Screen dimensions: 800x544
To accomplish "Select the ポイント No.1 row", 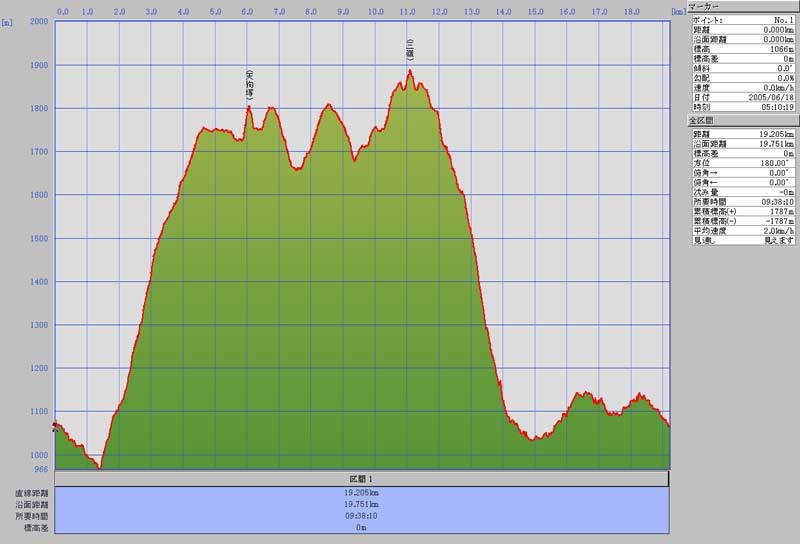I will click(743, 20).
